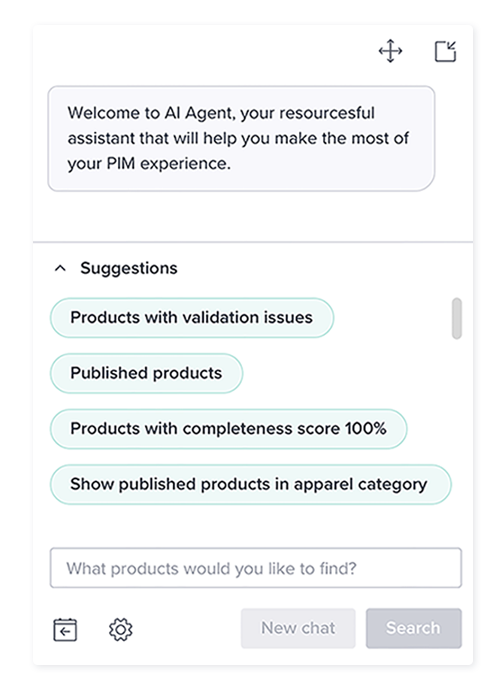Viewport: 500px width, 700px height.
Task: Select the 'Products with validation issues' suggestion
Action: (x=192, y=318)
